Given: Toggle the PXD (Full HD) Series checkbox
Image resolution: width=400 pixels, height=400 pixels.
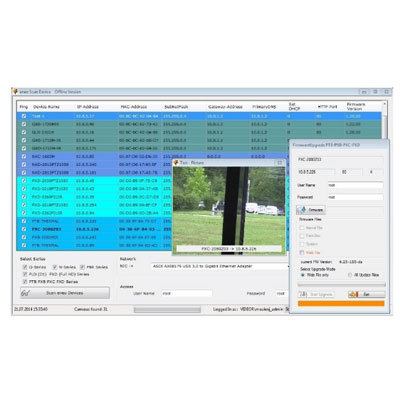Looking at the screenshot, I should [x=25, y=274].
